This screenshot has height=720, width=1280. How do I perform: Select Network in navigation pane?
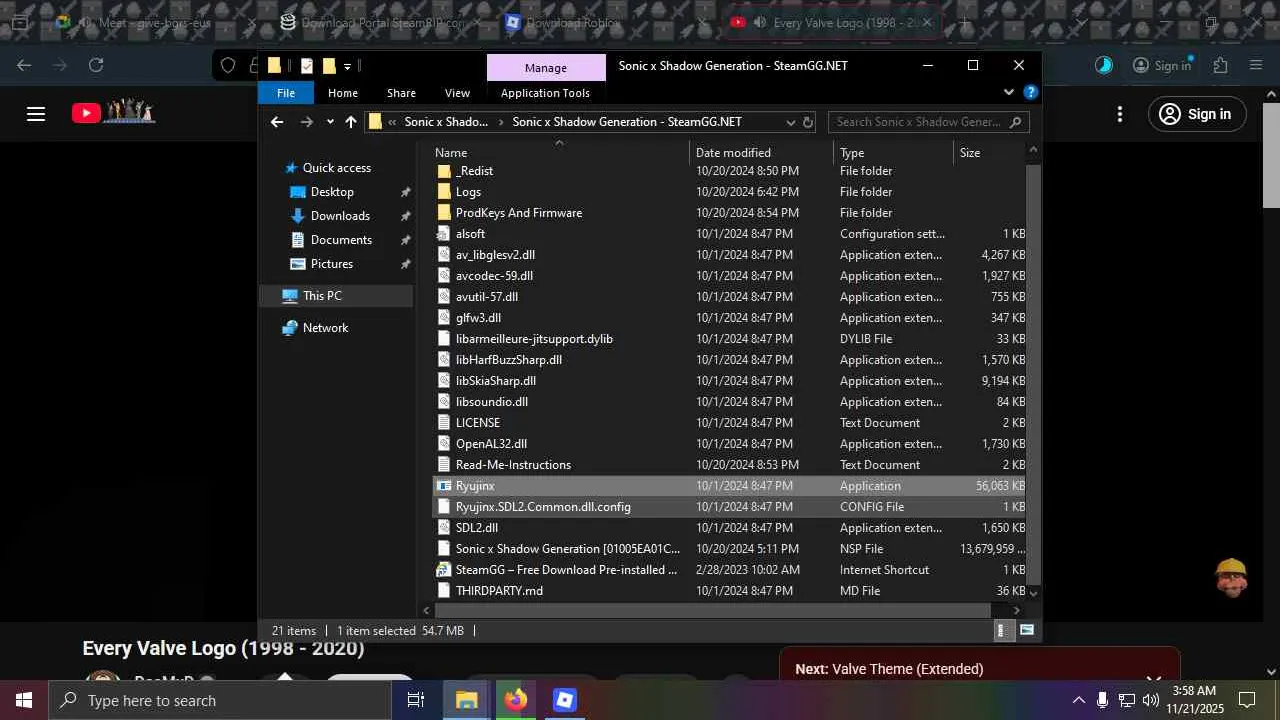pos(325,328)
